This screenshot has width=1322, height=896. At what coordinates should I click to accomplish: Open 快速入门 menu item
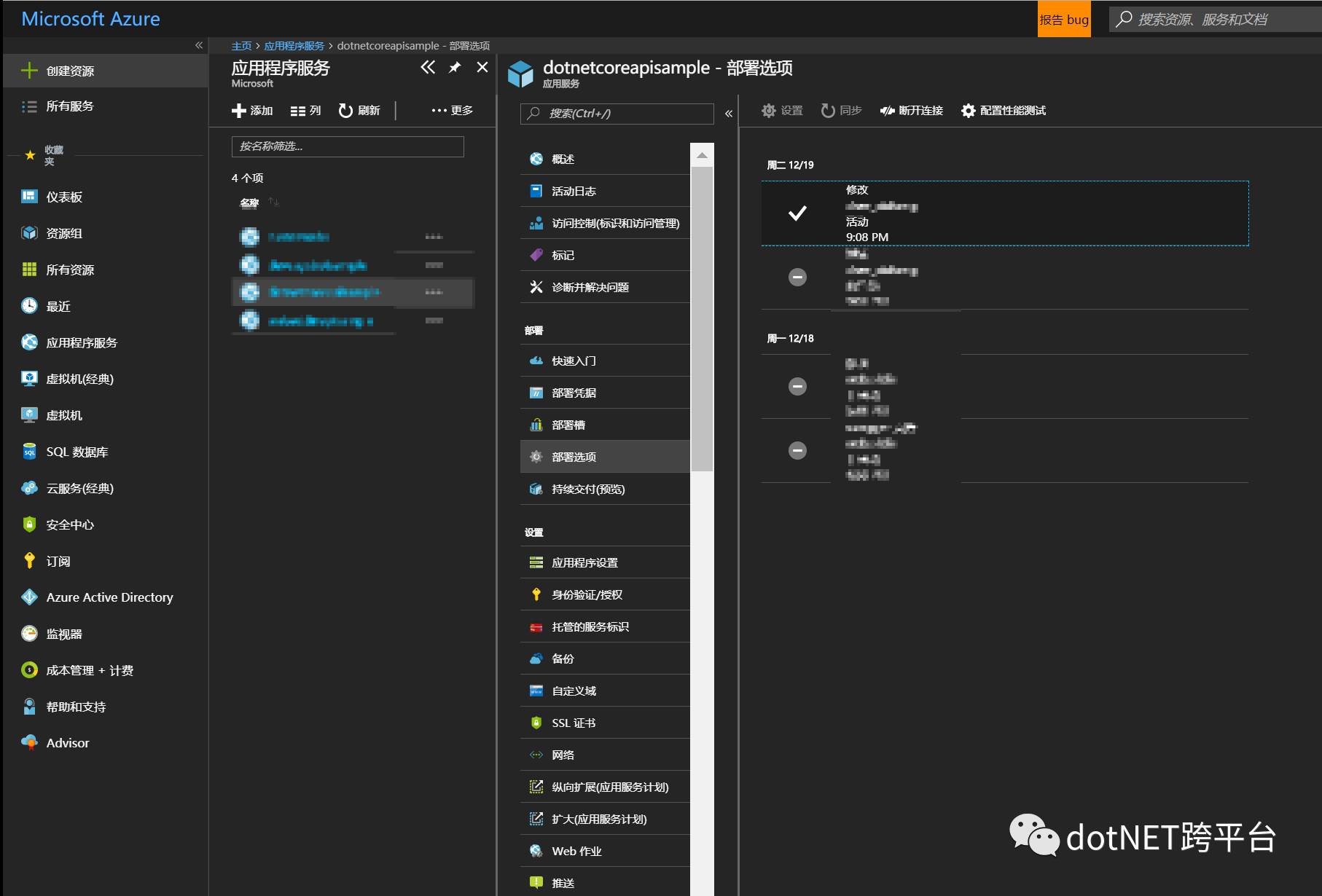[605, 361]
